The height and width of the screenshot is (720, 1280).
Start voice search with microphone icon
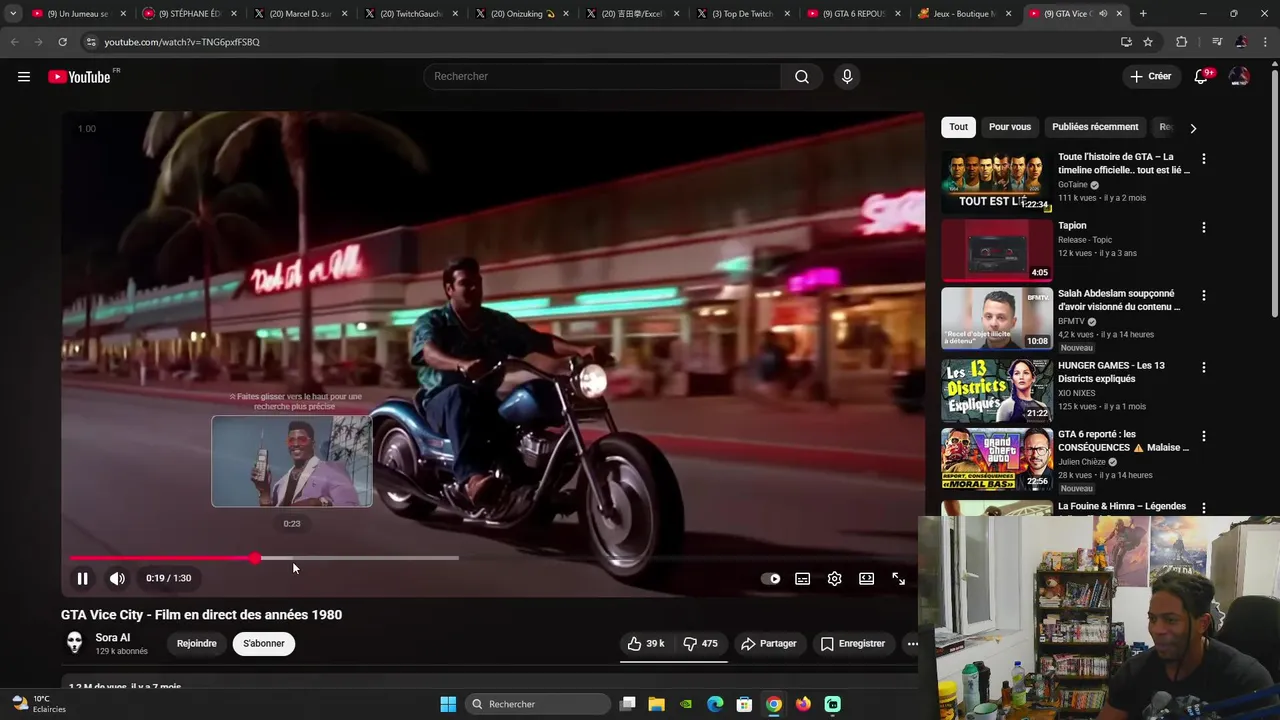pyautogui.click(x=847, y=77)
